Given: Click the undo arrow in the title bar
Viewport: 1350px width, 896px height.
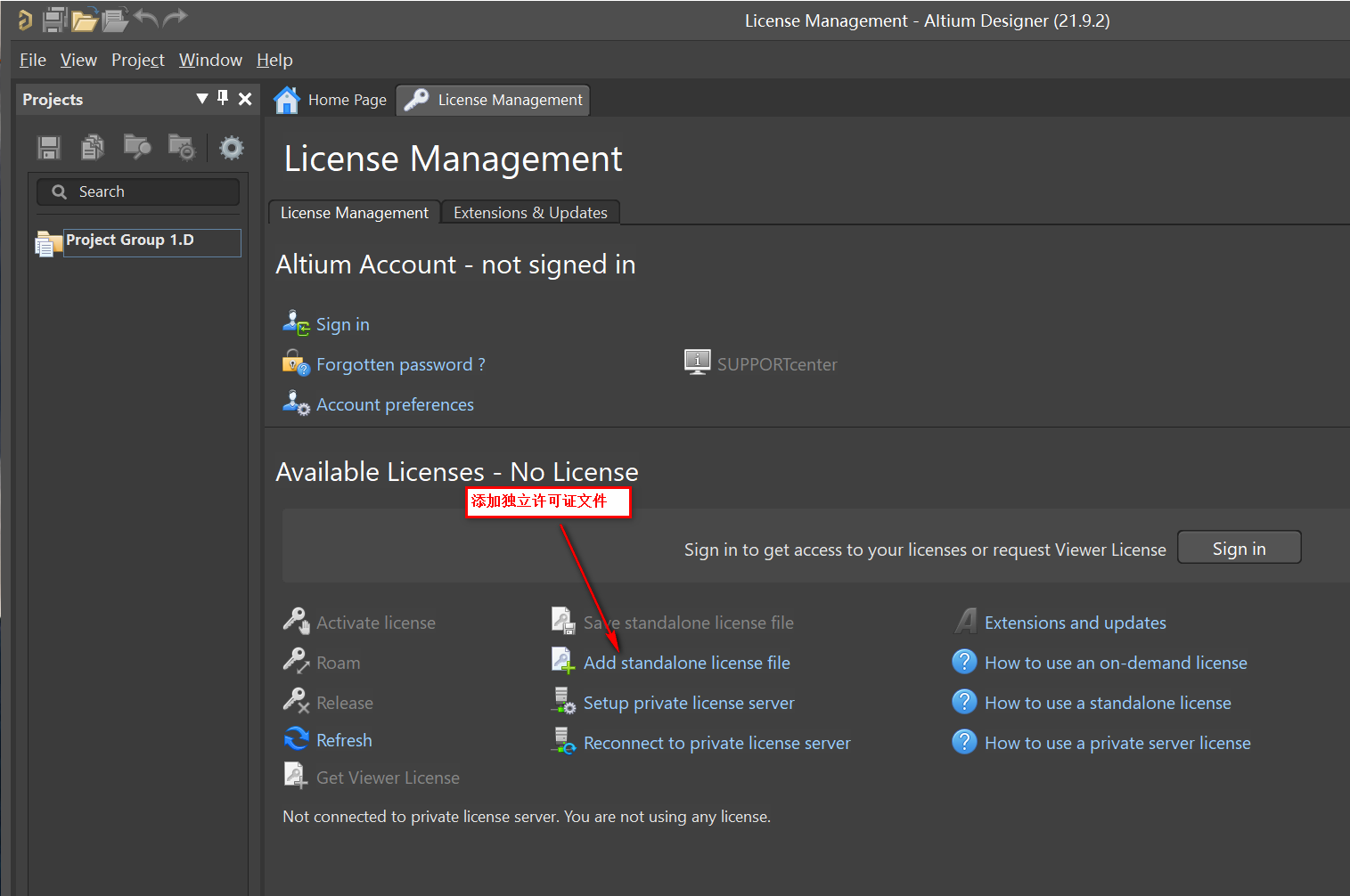Looking at the screenshot, I should coord(146,18).
